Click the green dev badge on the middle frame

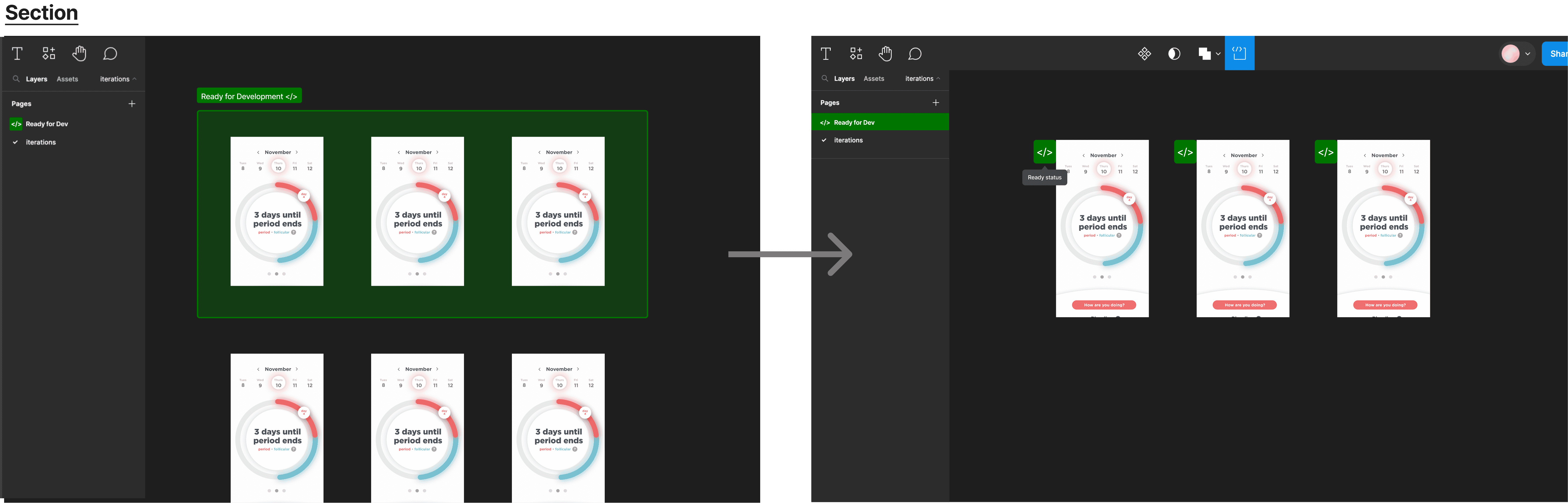(x=1185, y=152)
